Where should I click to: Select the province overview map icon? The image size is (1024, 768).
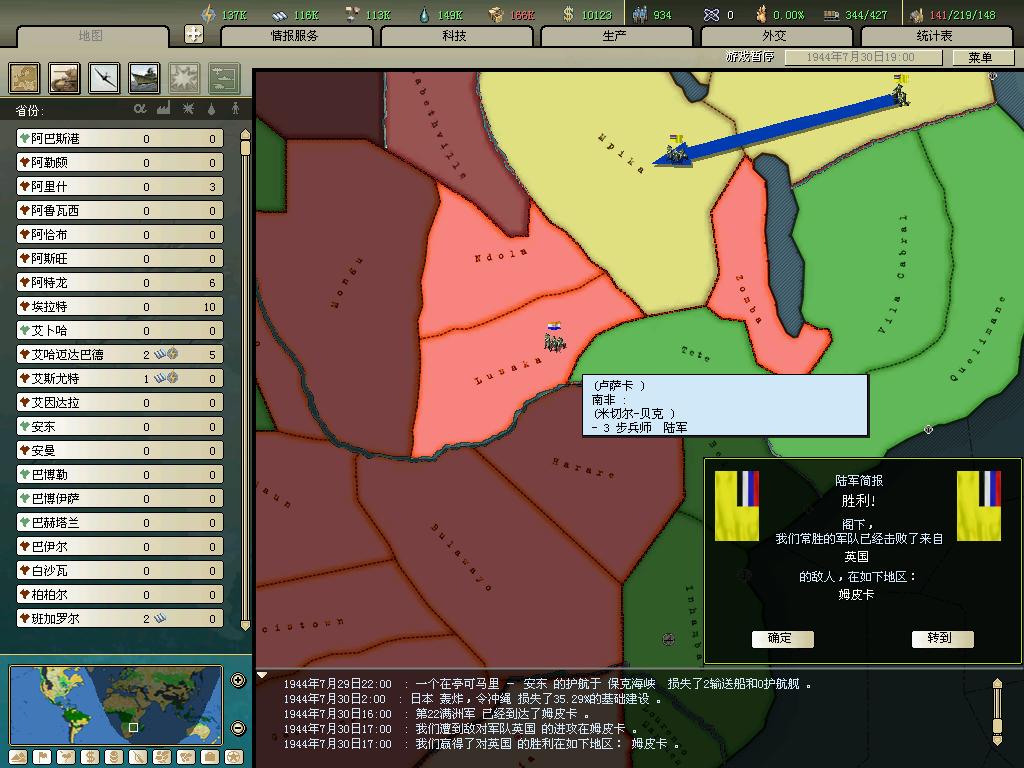point(25,78)
